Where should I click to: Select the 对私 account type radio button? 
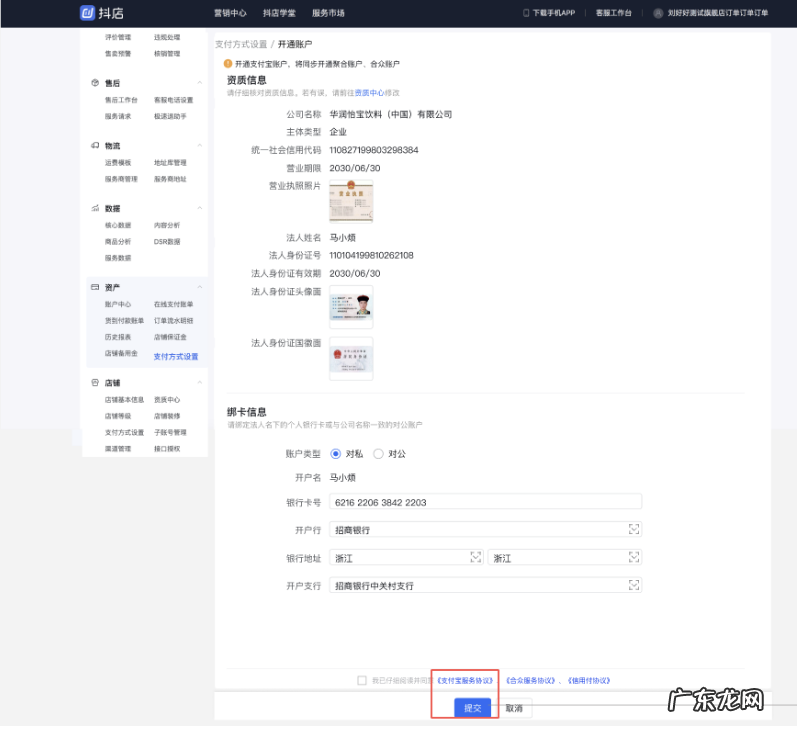click(x=337, y=453)
